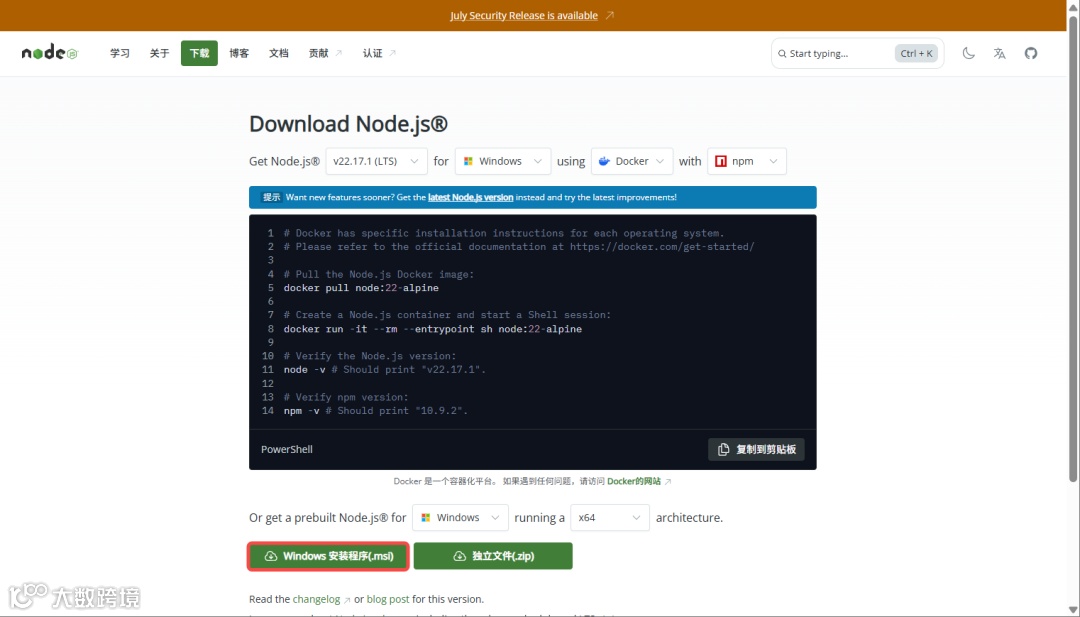
Task: Click the Windows logo in top platform dropdown
Action: pyautogui.click(x=468, y=161)
